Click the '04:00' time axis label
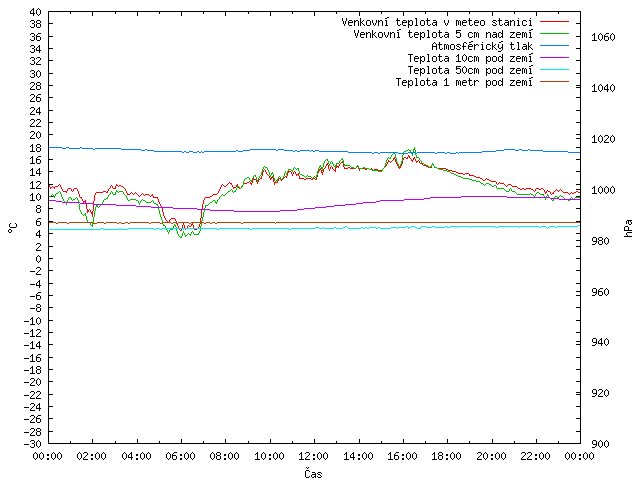640x480 pixels. click(136, 456)
